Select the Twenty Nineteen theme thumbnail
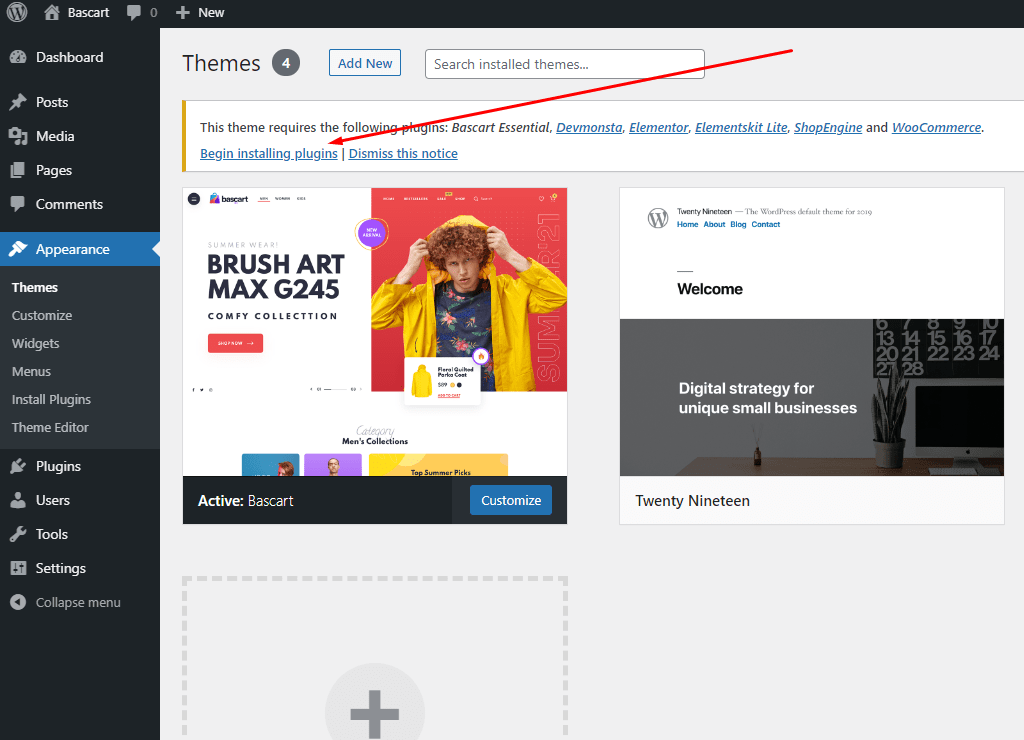 click(x=812, y=332)
